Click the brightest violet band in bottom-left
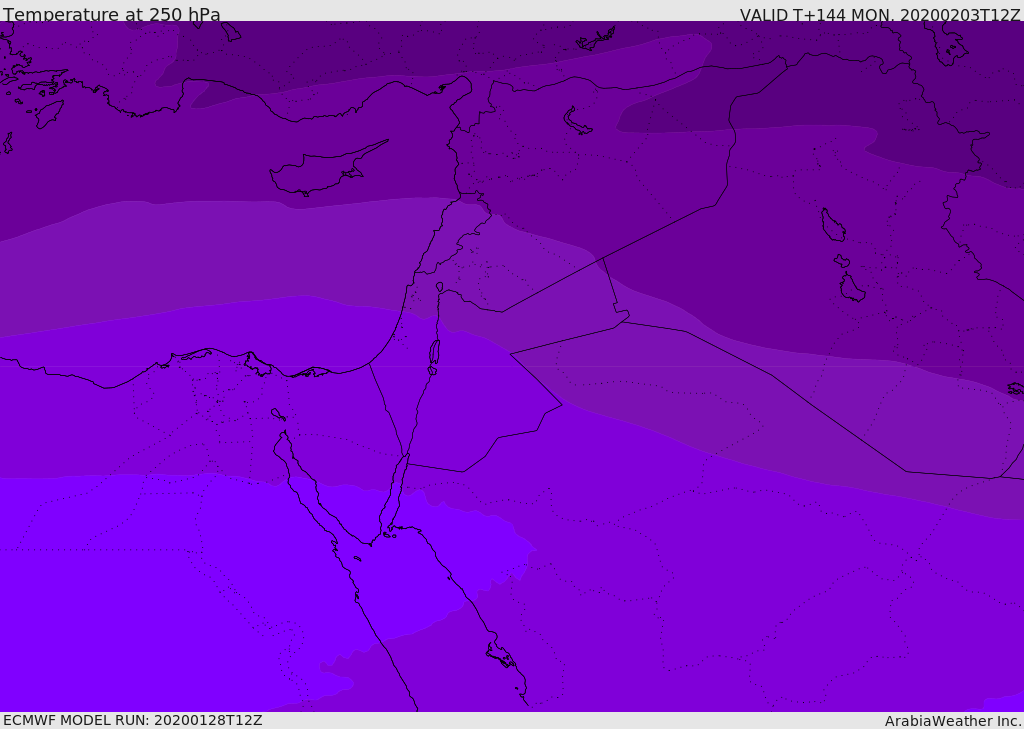Viewport: 1024px width, 729px height. tap(150, 600)
